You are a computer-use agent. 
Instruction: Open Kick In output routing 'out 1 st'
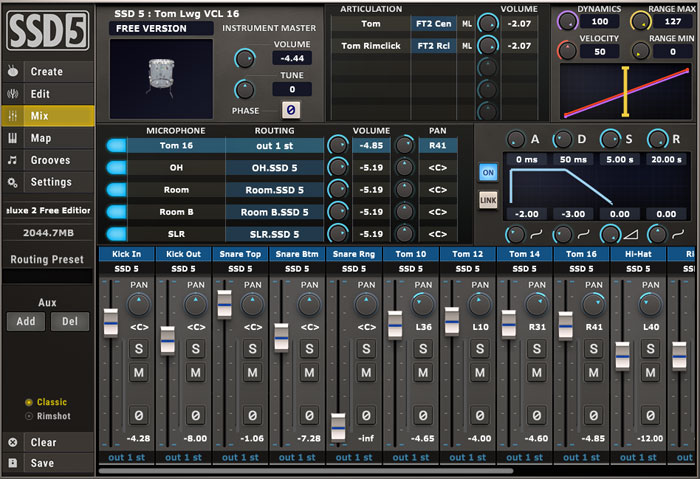pyautogui.click(x=127, y=457)
